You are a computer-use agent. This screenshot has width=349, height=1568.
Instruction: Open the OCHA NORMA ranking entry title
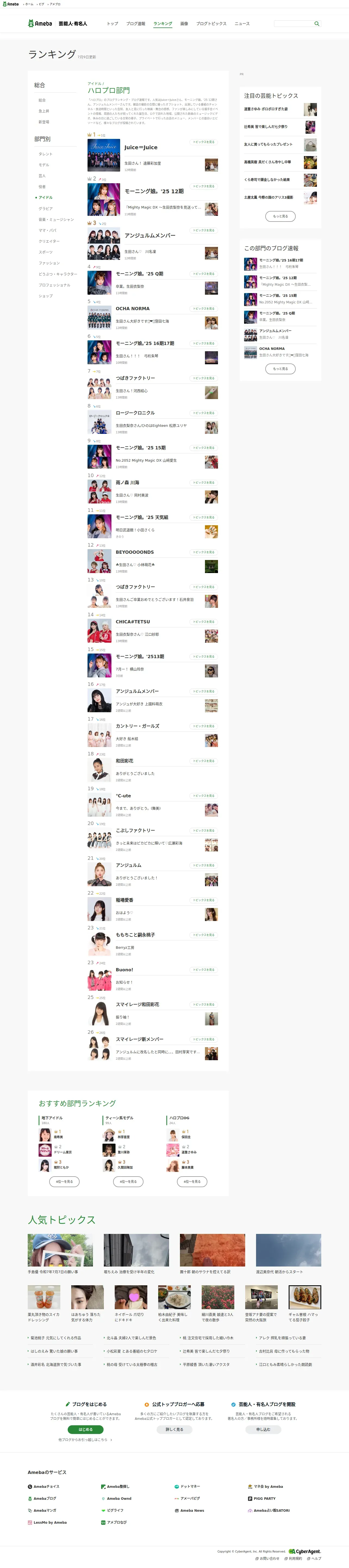133,309
